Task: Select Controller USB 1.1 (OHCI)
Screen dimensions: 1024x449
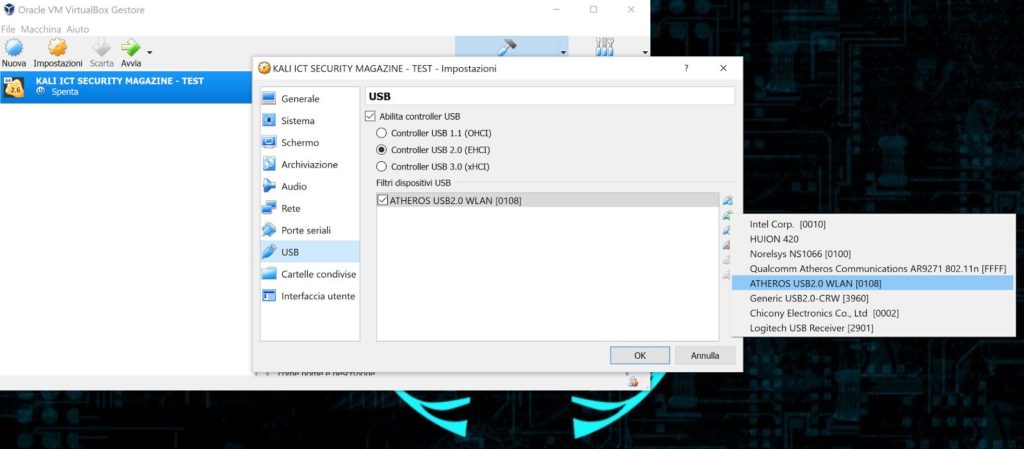Action: tap(381, 133)
